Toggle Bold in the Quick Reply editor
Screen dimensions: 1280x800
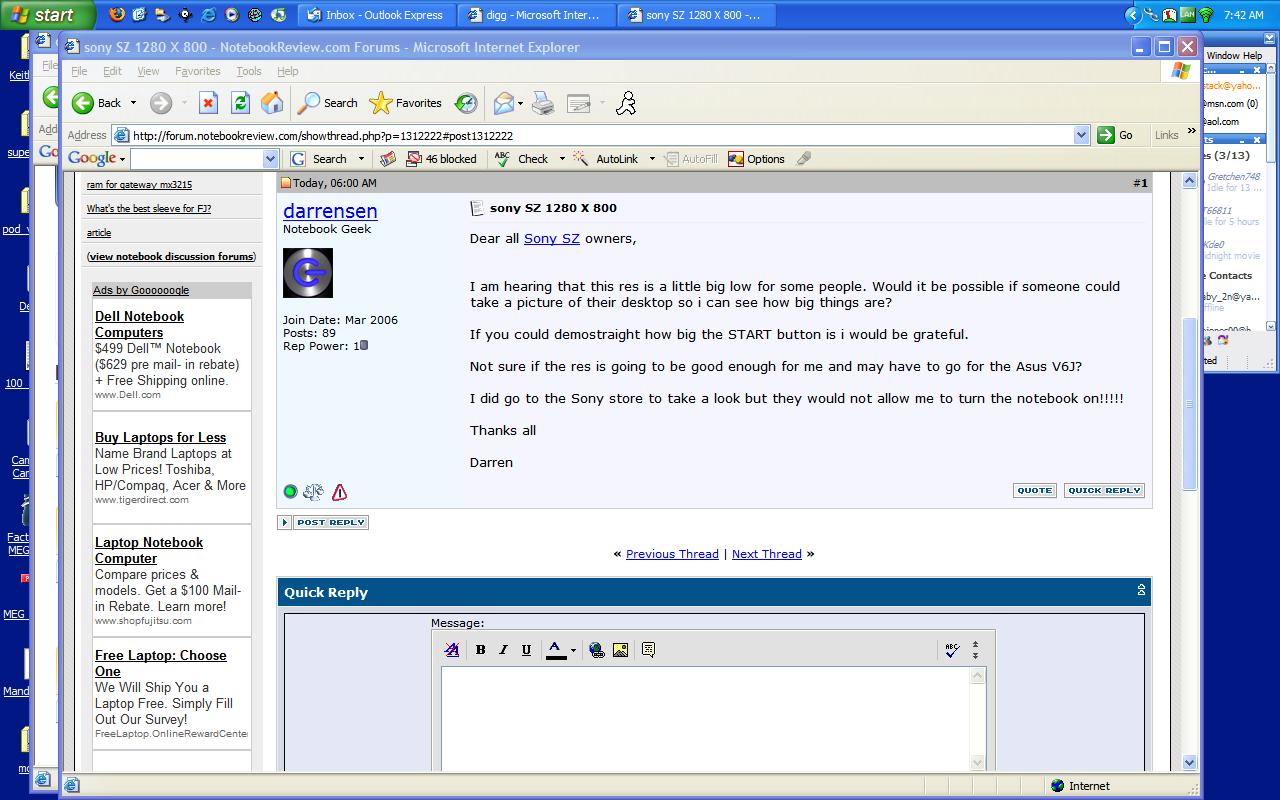481,650
